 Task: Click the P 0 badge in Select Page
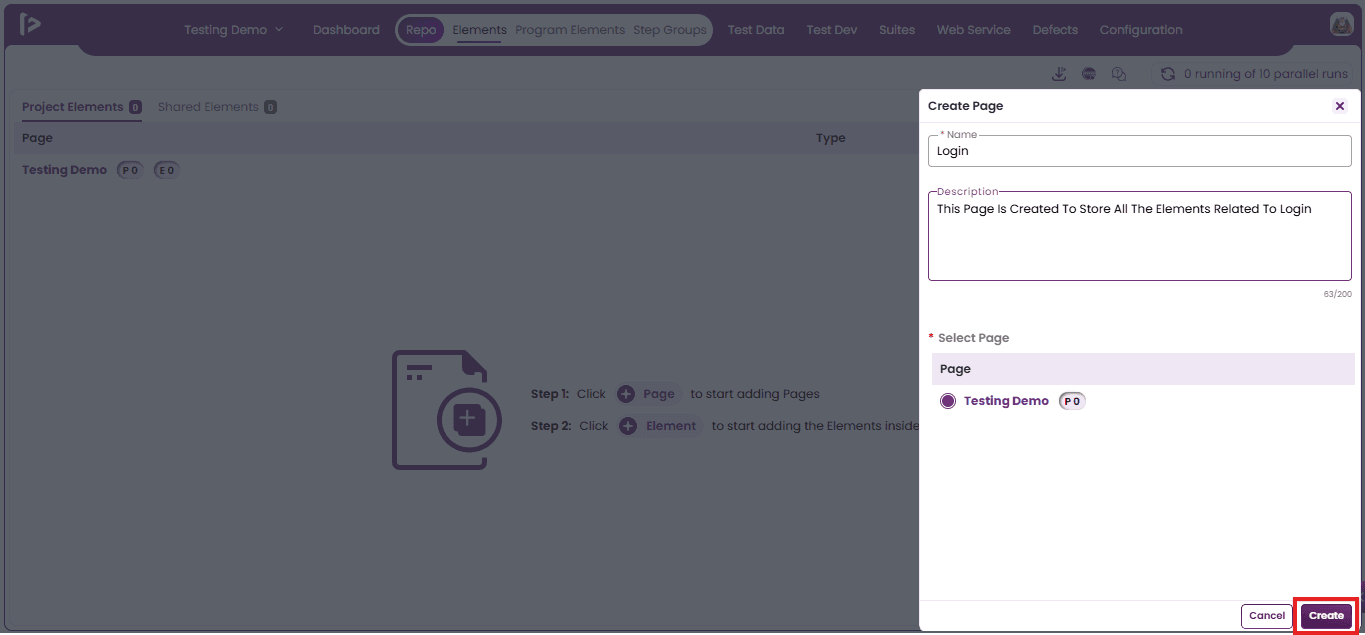click(1072, 401)
